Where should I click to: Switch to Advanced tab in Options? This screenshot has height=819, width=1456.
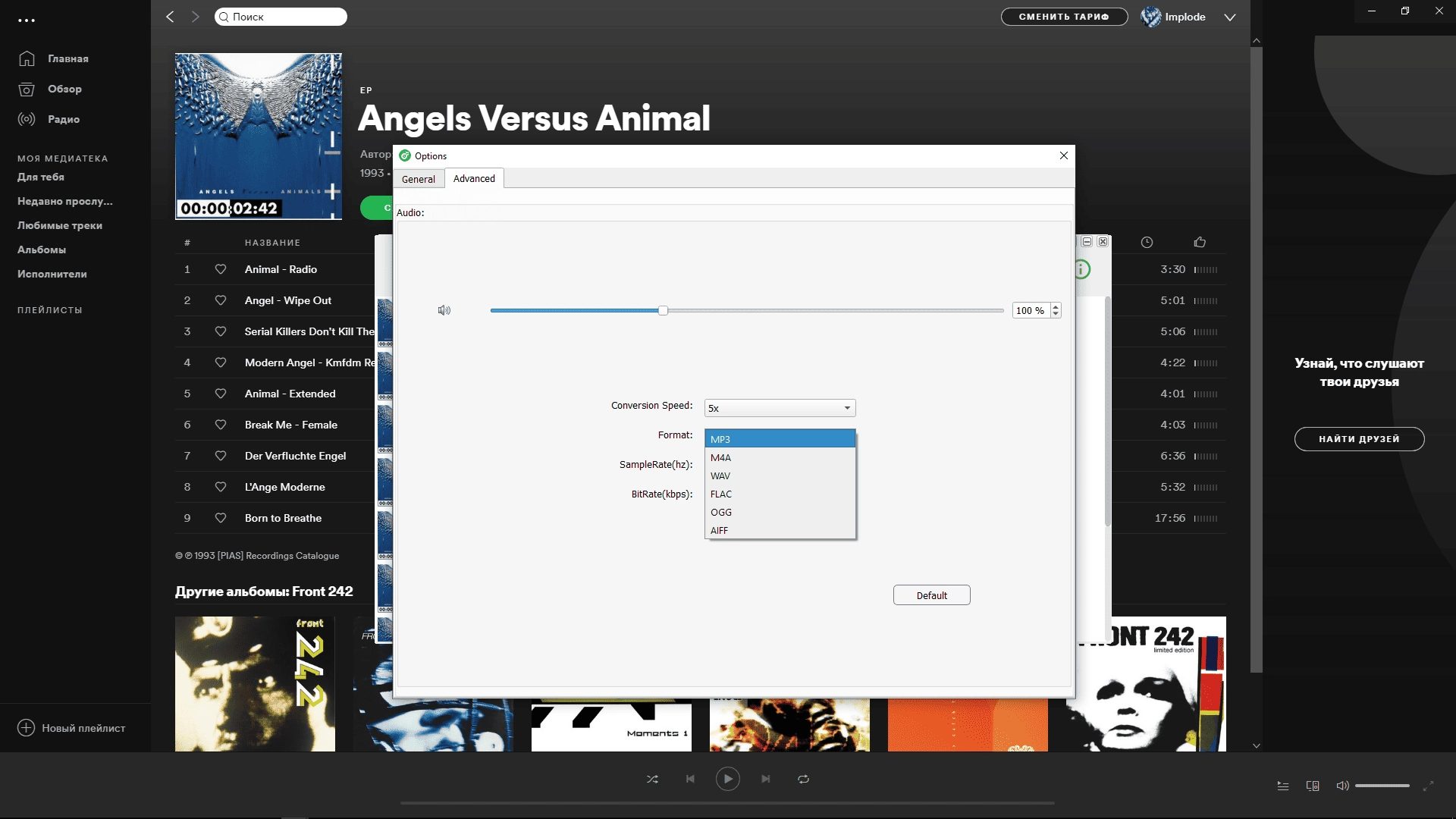pos(474,178)
